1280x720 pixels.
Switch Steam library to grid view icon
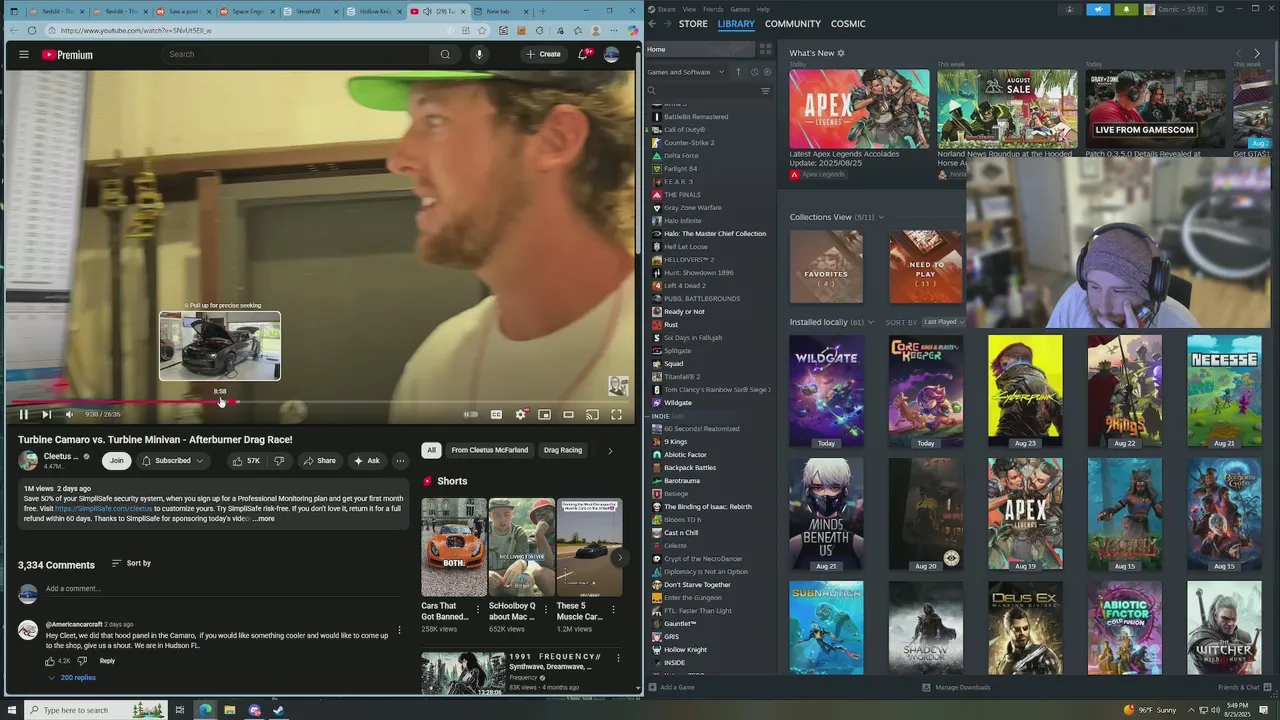765,49
